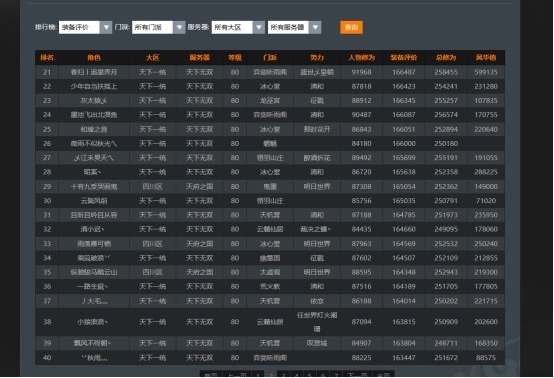Expand the 所有服务器 server dropdown
554x378 pixels.
(x=294, y=27)
